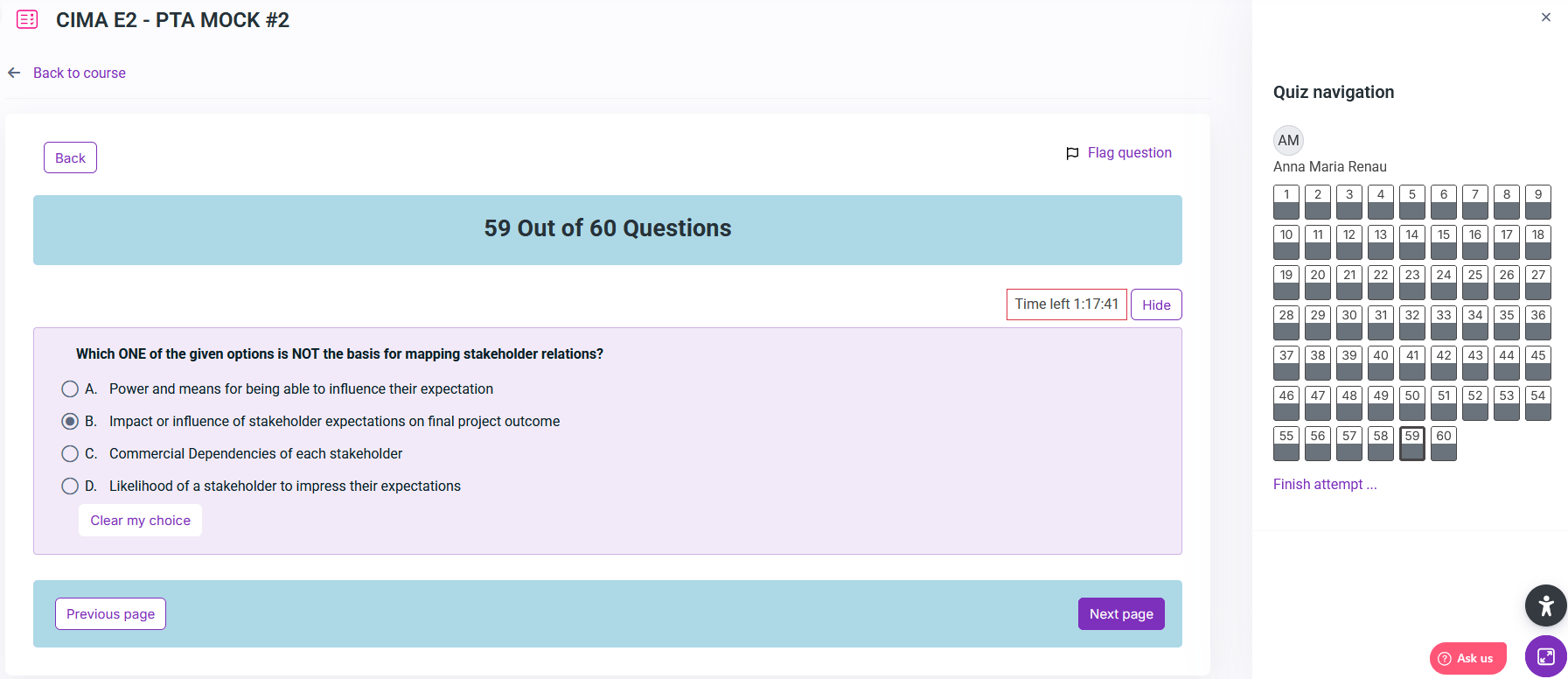Go to the Previous page
The width and height of the screenshot is (1568, 679).
(x=110, y=613)
